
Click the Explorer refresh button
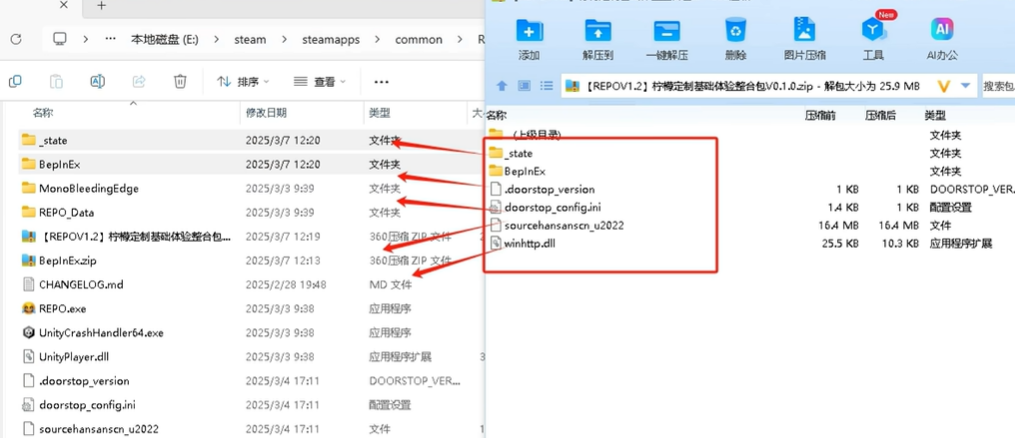(x=16, y=39)
